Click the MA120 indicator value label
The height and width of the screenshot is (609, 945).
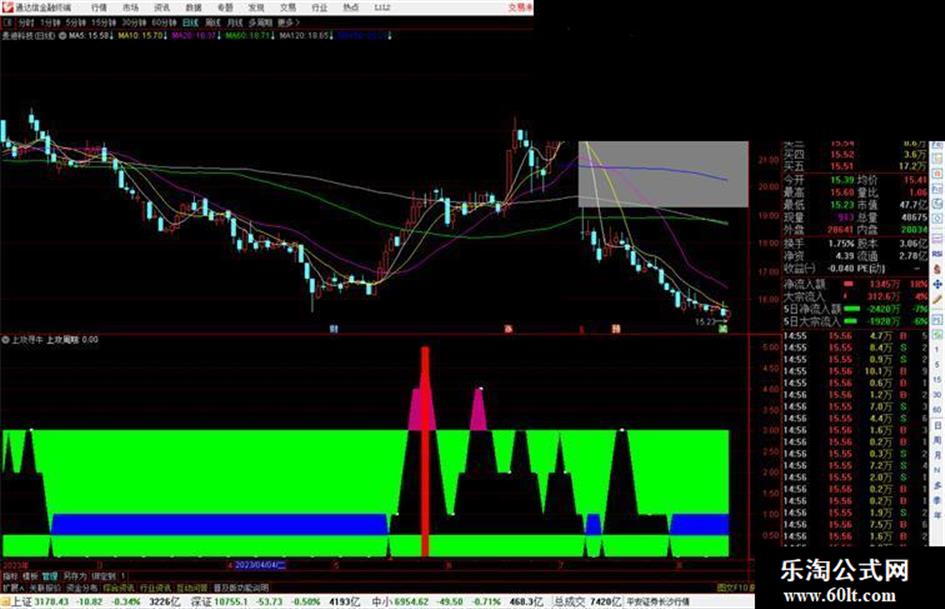click(306, 36)
